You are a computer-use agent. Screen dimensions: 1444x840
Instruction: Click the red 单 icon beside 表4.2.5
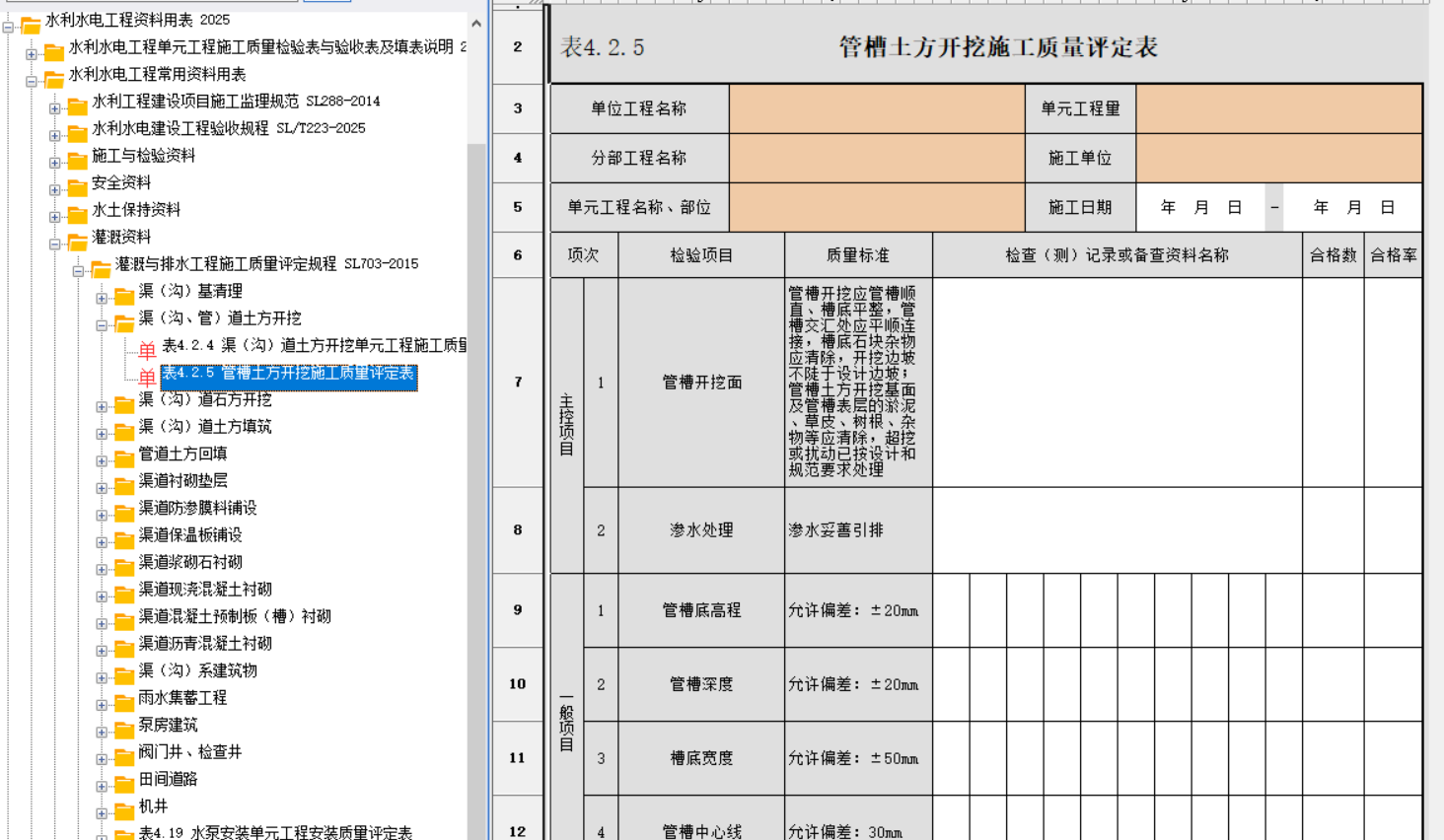pyautogui.click(x=147, y=377)
